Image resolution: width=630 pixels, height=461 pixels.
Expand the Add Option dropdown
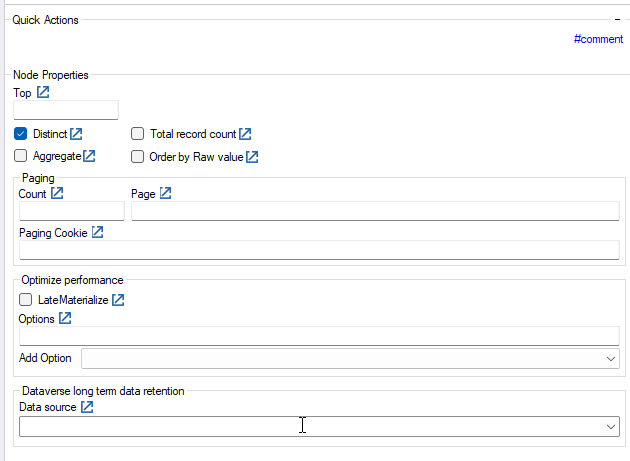coord(611,358)
